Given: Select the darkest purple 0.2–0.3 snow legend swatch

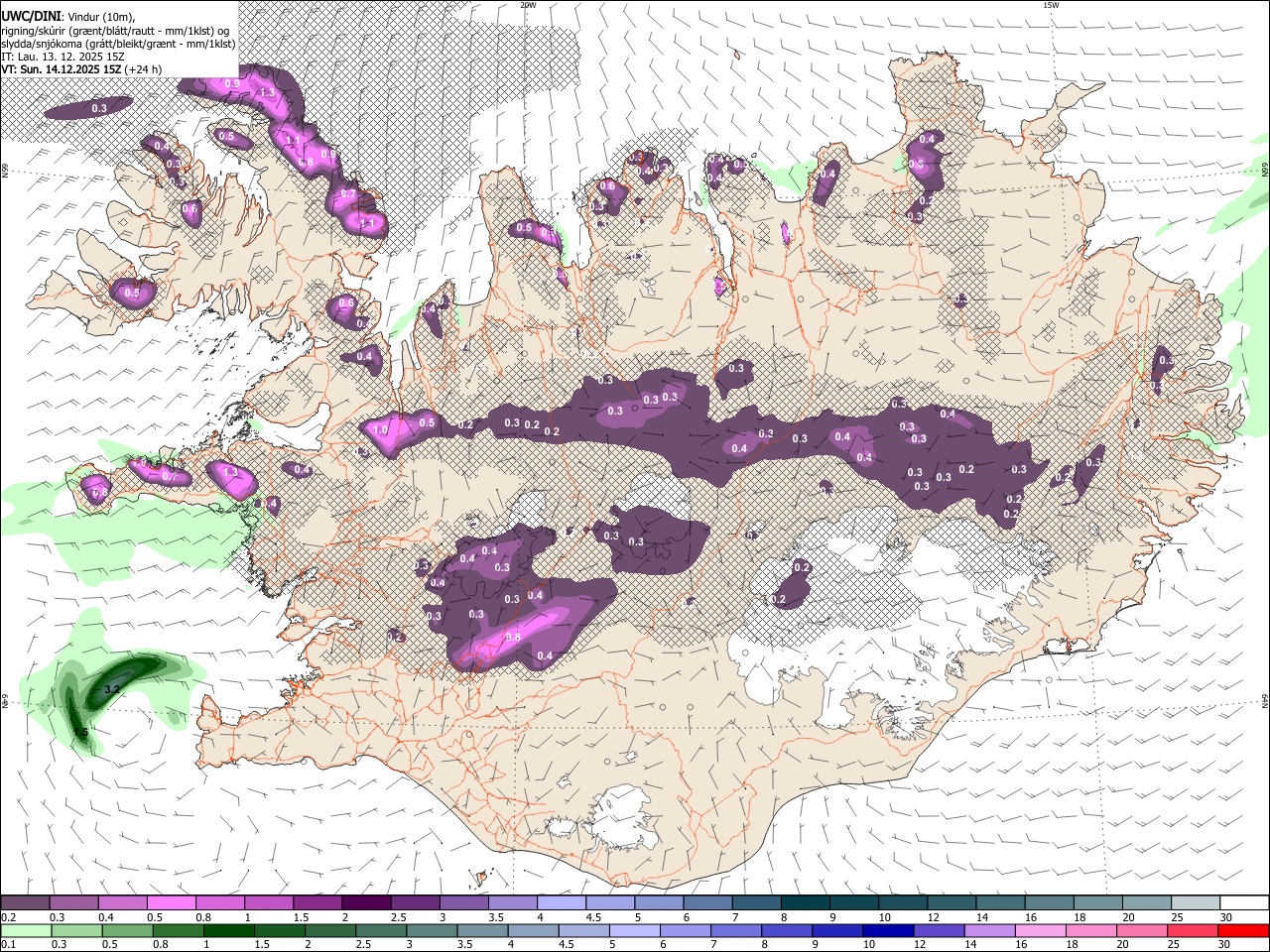Looking at the screenshot, I should 25,903.
